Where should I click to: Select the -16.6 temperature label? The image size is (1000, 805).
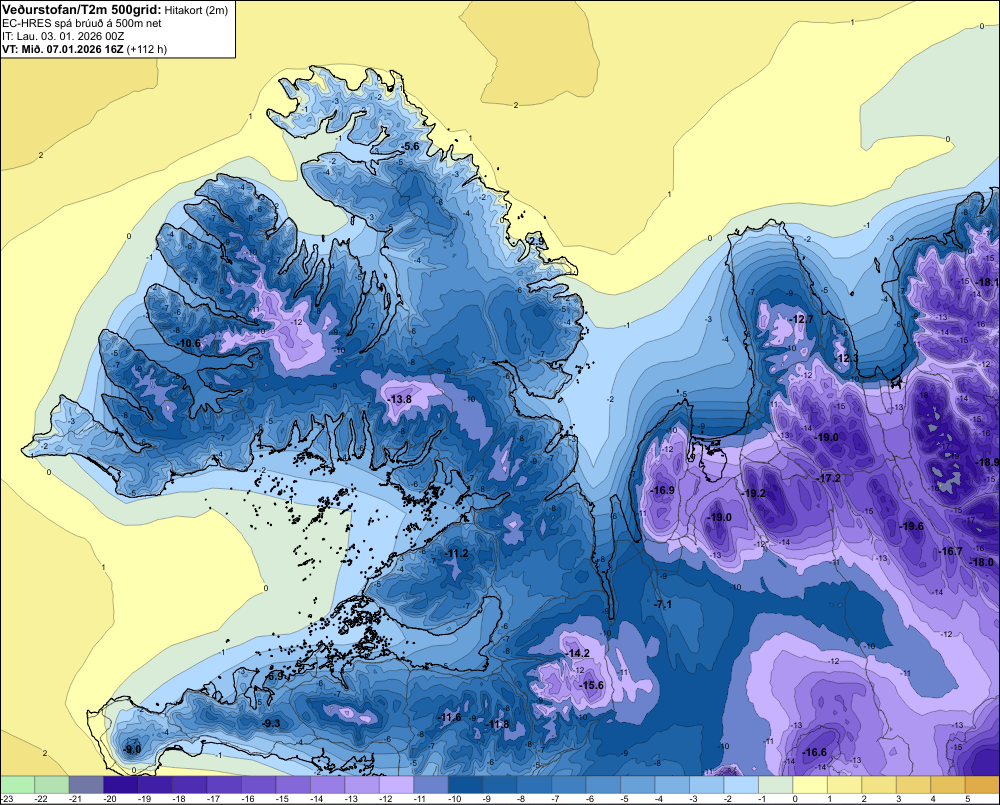click(x=814, y=753)
